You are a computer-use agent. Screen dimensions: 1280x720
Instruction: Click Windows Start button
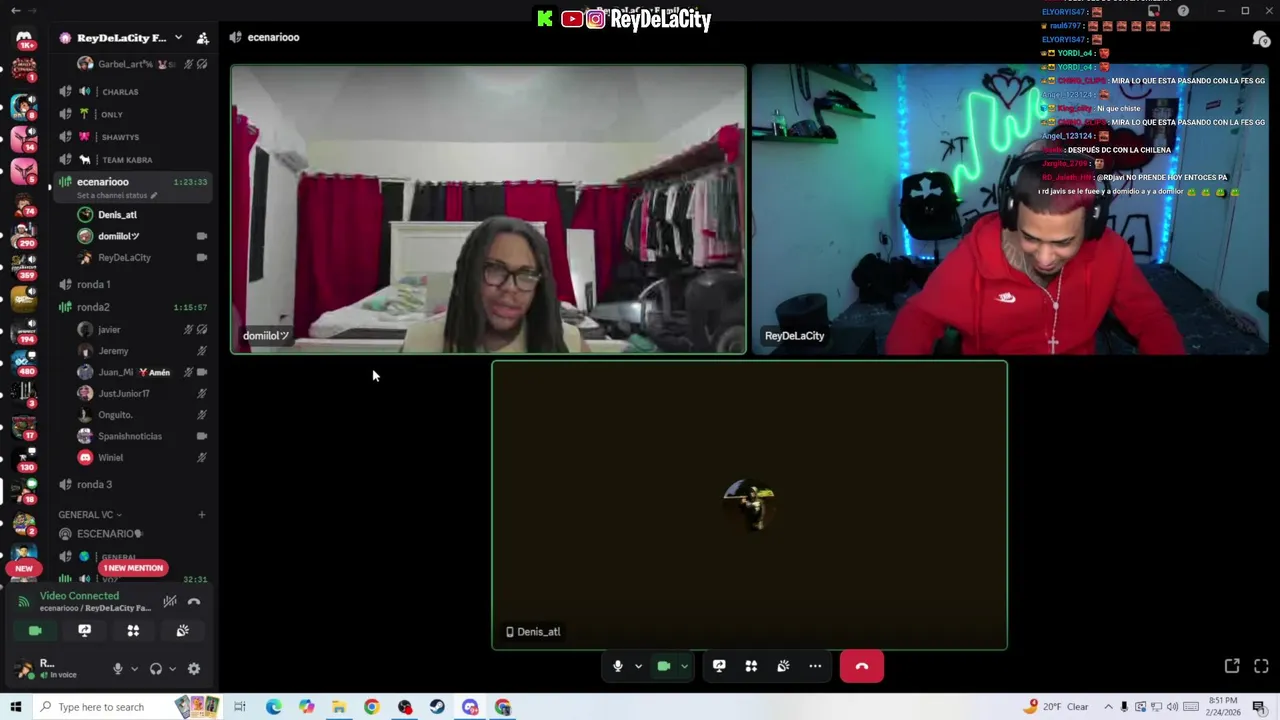(15, 707)
